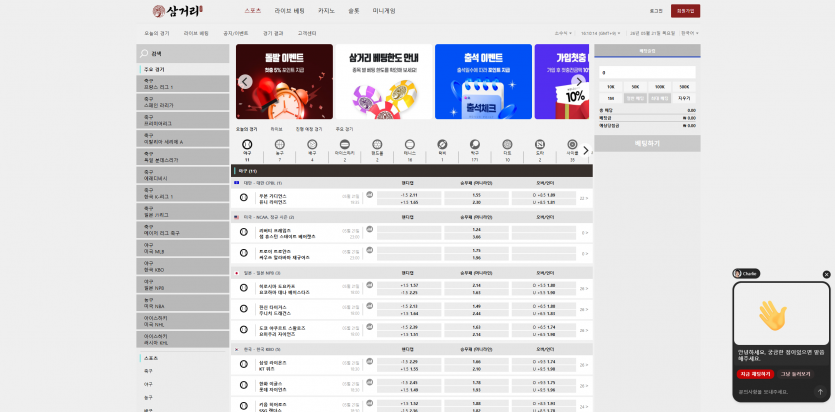This screenshot has height=412, width=835.
Task: Switch to 라이브 tab above sports list
Action: (x=276, y=129)
